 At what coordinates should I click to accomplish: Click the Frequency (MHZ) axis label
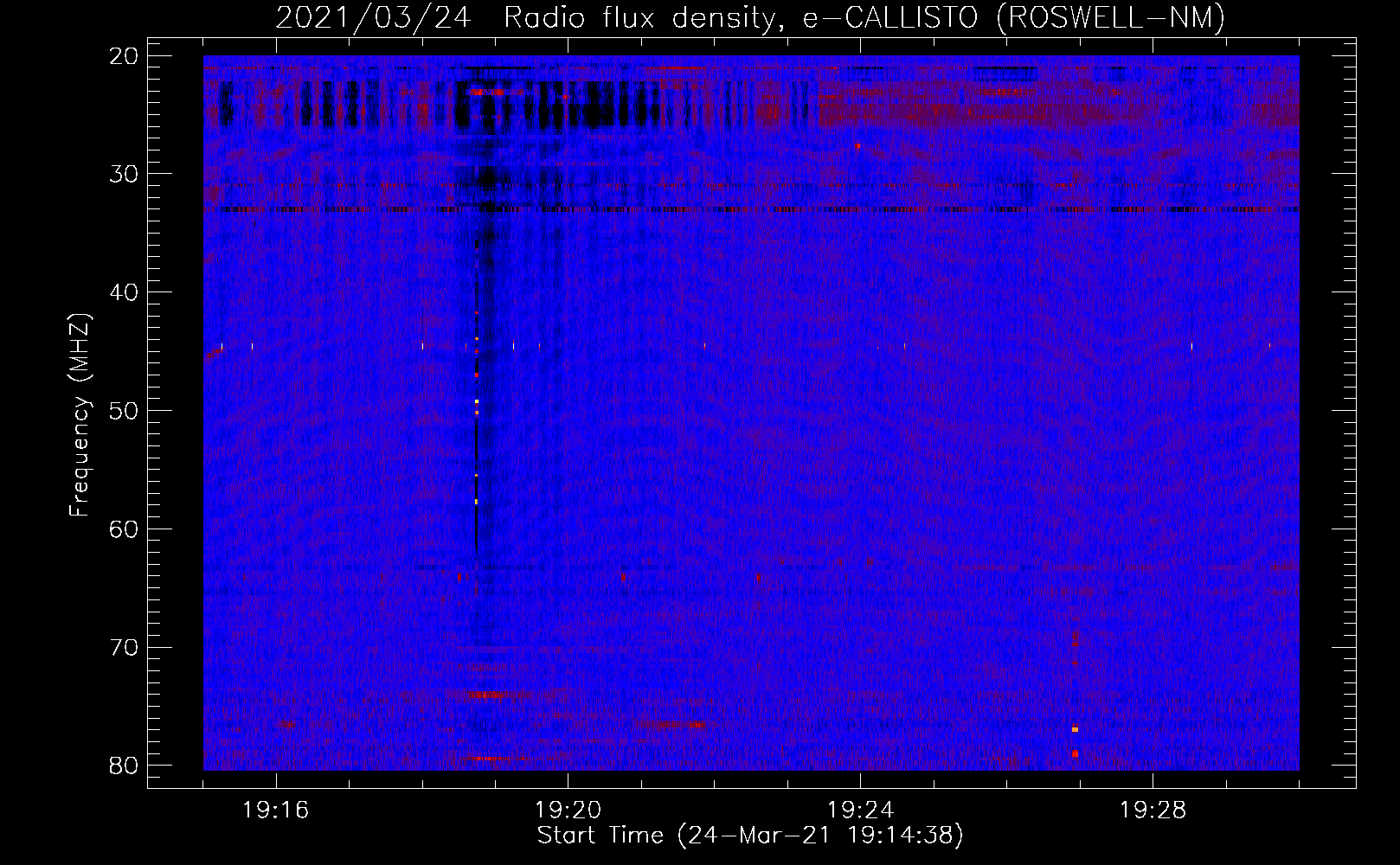tap(80, 415)
